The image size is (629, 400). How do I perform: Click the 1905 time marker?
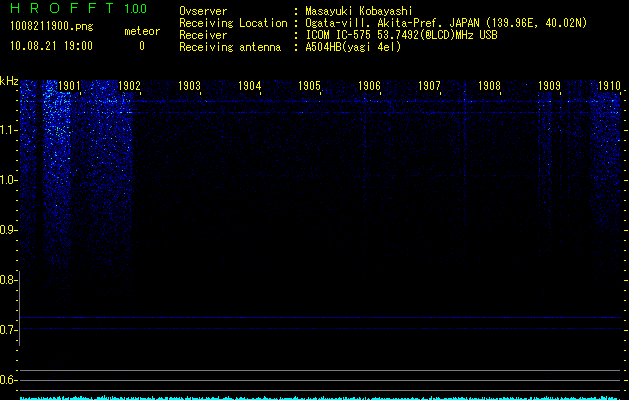click(x=309, y=85)
